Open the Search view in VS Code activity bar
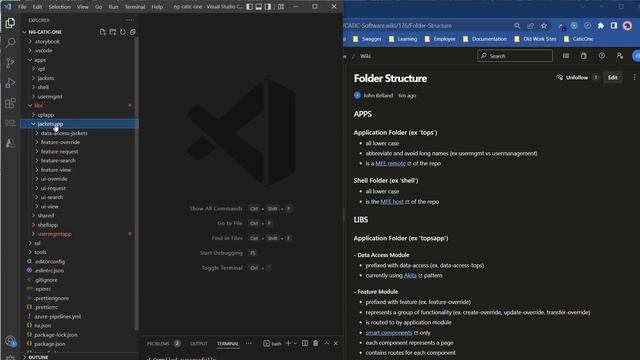Screen dimensions: 640x360 point(10,42)
